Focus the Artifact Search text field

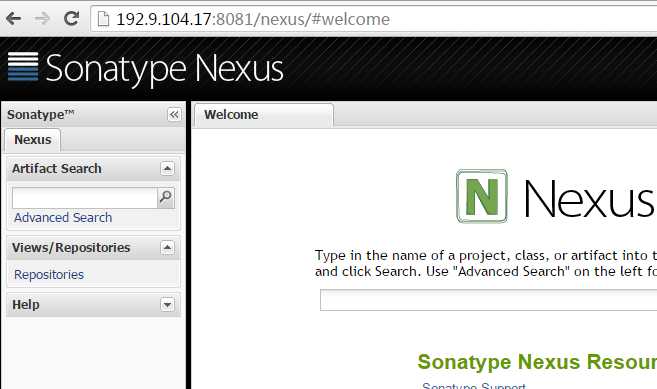tap(85, 198)
